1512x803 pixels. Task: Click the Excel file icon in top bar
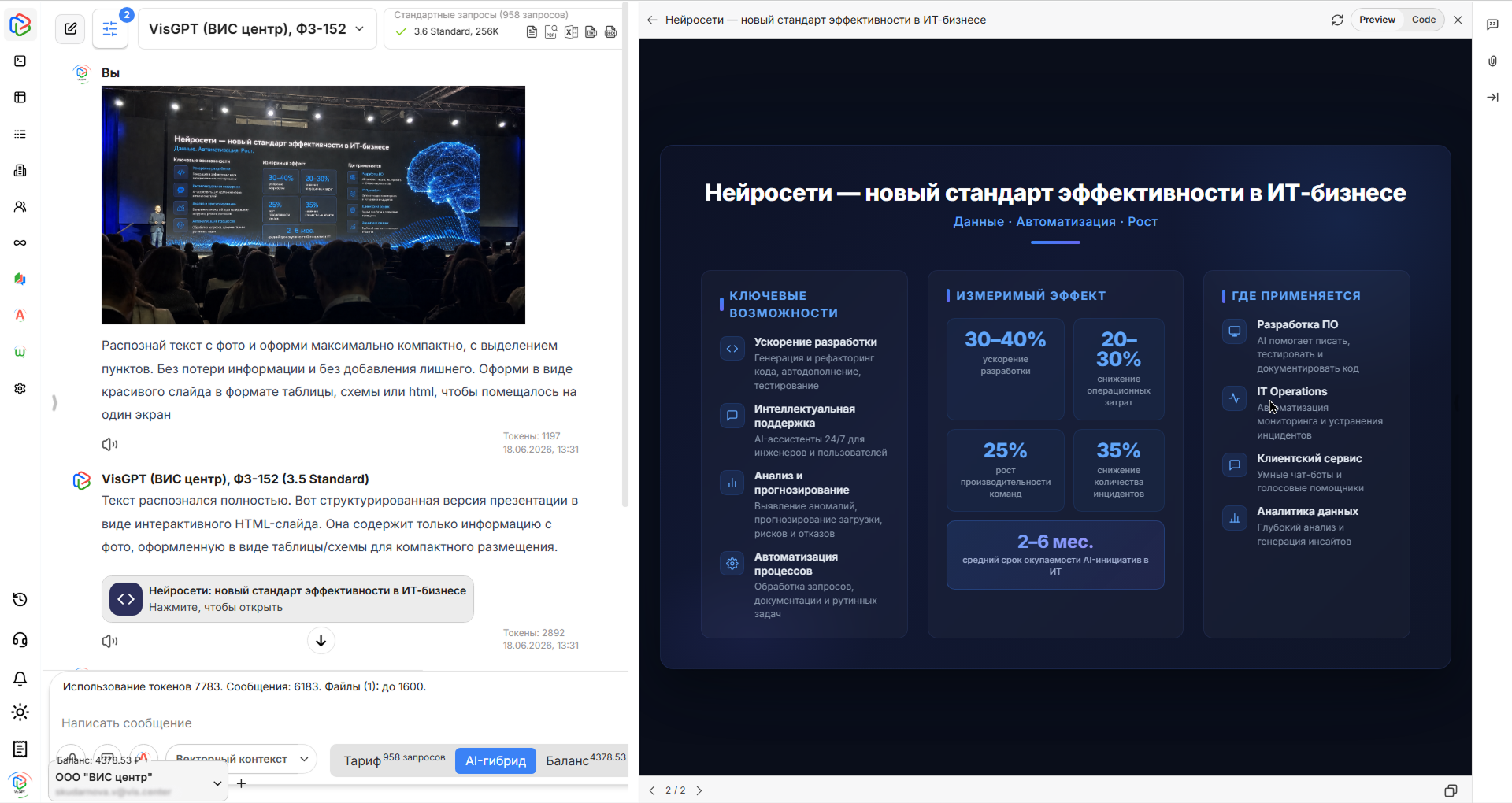[x=571, y=32]
